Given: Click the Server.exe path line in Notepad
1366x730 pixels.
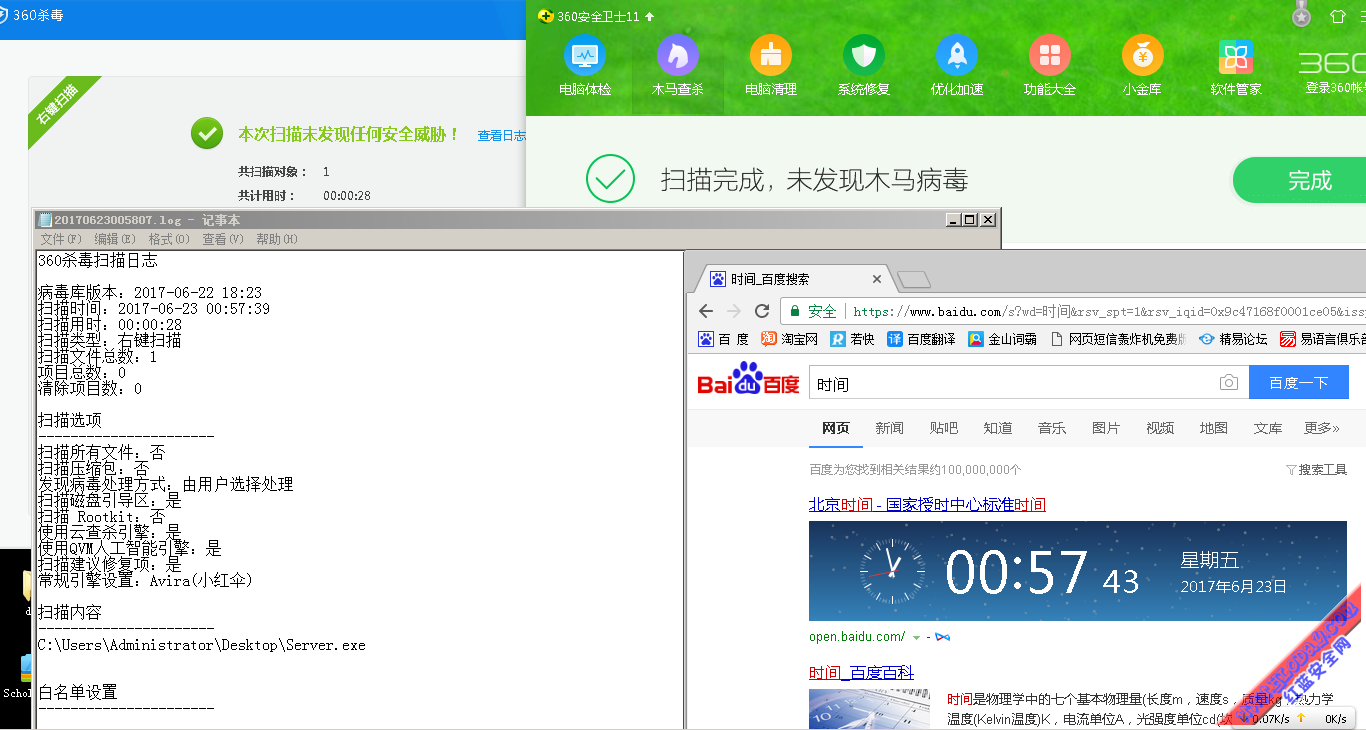Looking at the screenshot, I should [x=201, y=645].
